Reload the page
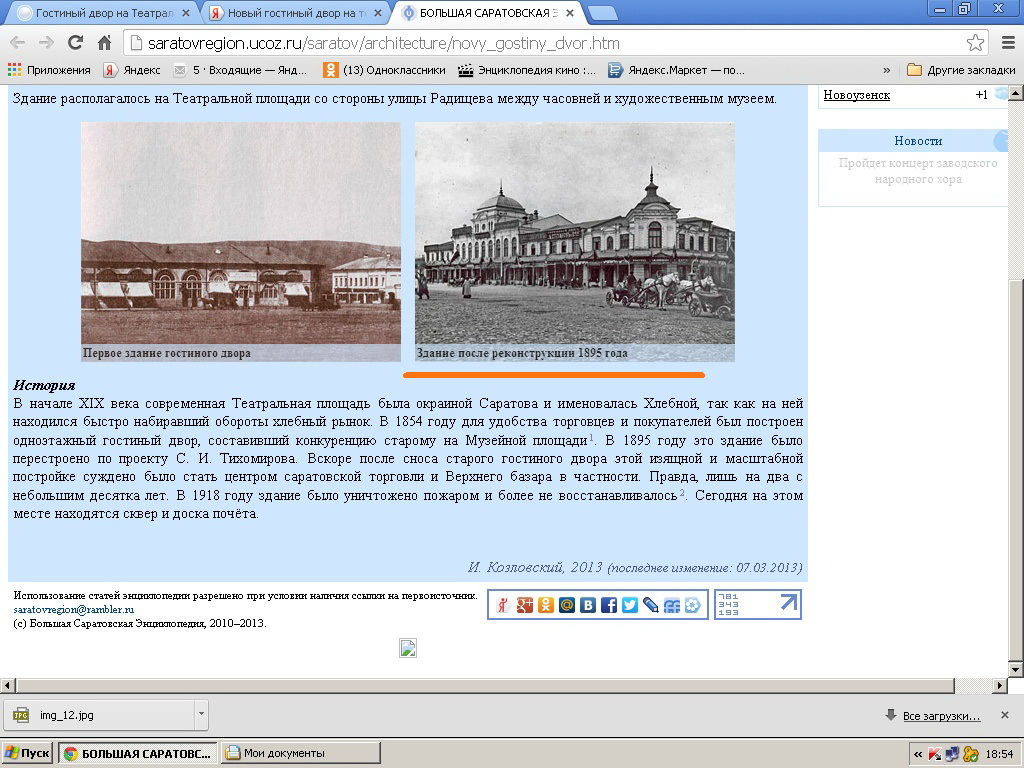The width and height of the screenshot is (1024, 768). [x=75, y=43]
